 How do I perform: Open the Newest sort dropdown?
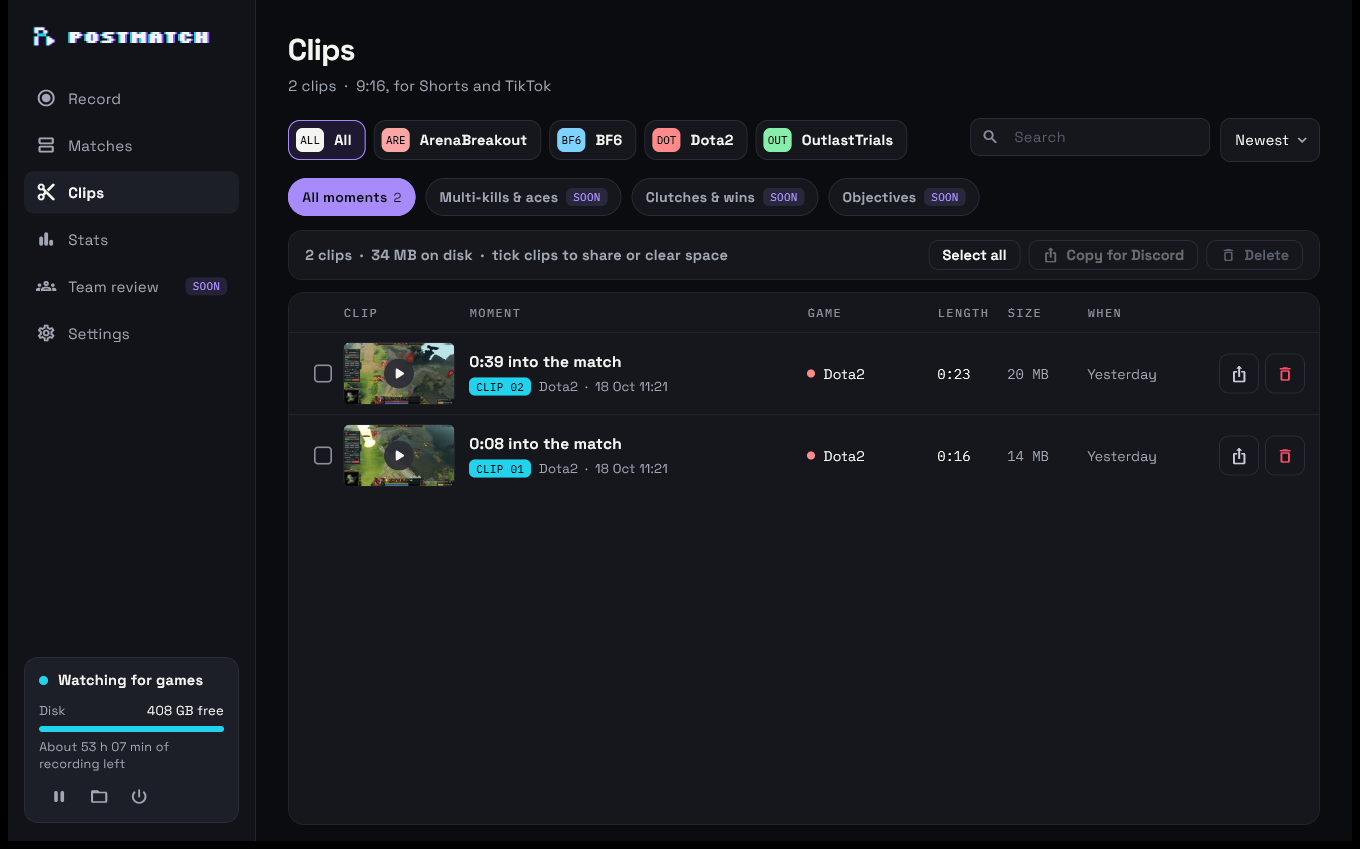coord(1270,140)
